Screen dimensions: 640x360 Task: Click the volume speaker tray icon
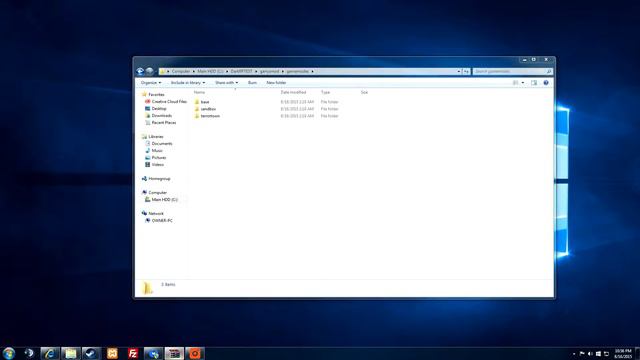(590, 353)
